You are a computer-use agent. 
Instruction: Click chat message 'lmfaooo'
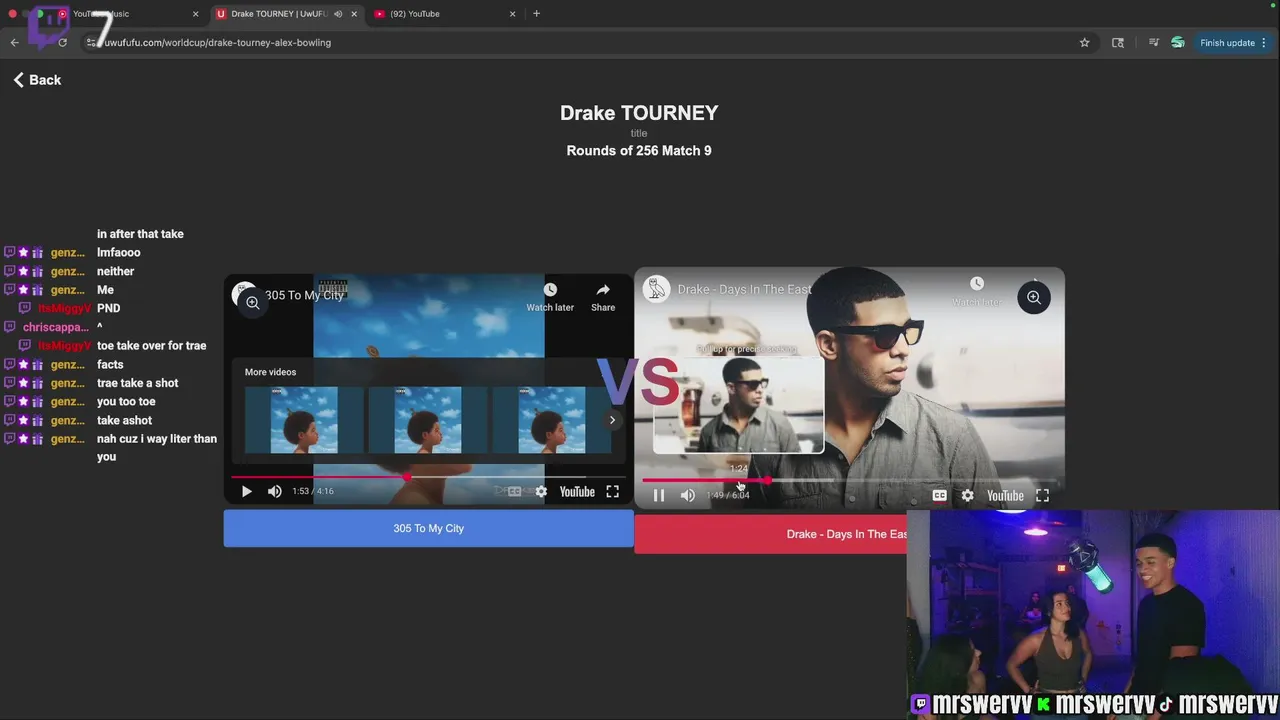coord(119,253)
